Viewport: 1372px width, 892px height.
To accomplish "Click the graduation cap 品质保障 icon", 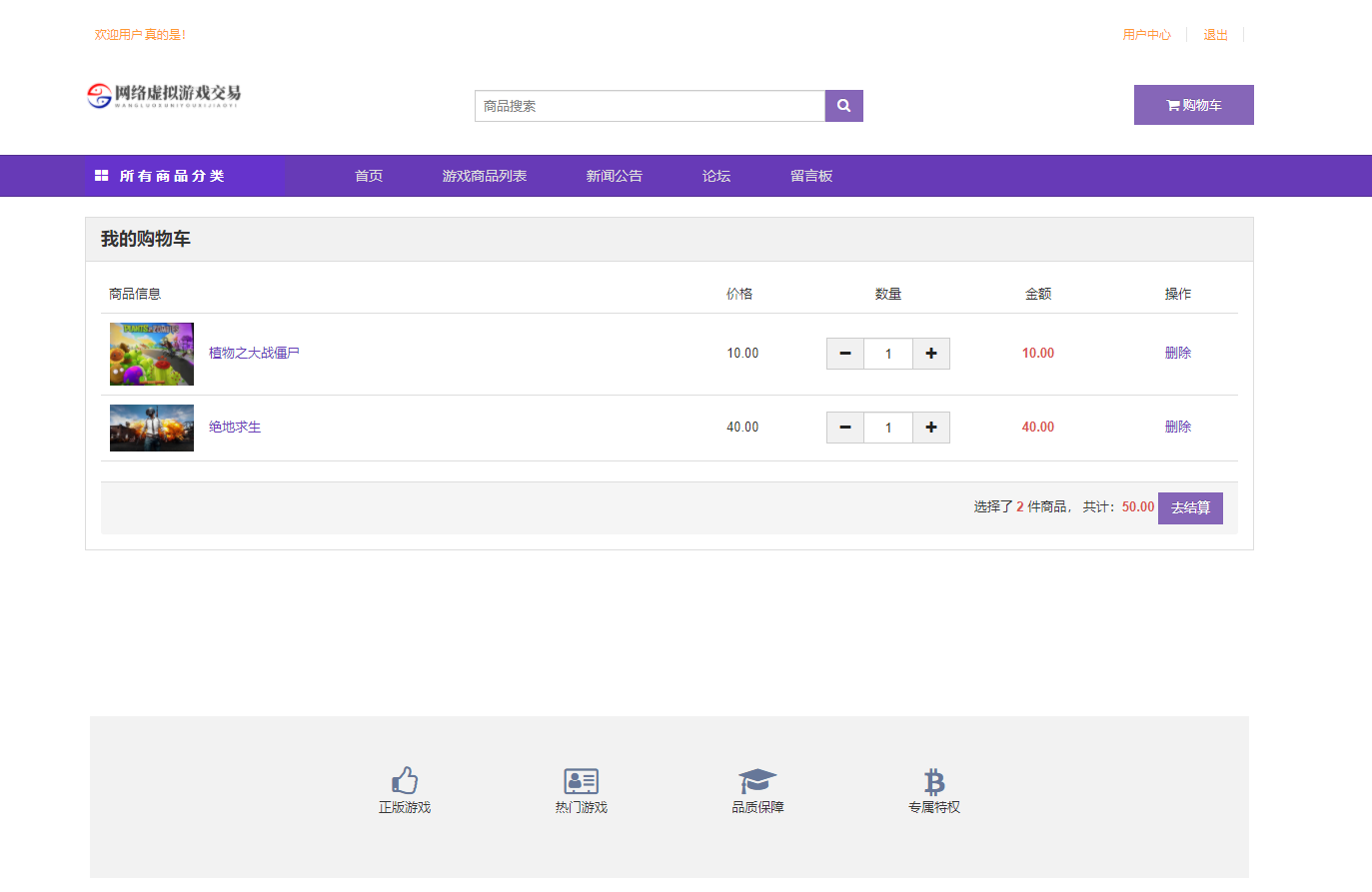I will [x=757, y=780].
